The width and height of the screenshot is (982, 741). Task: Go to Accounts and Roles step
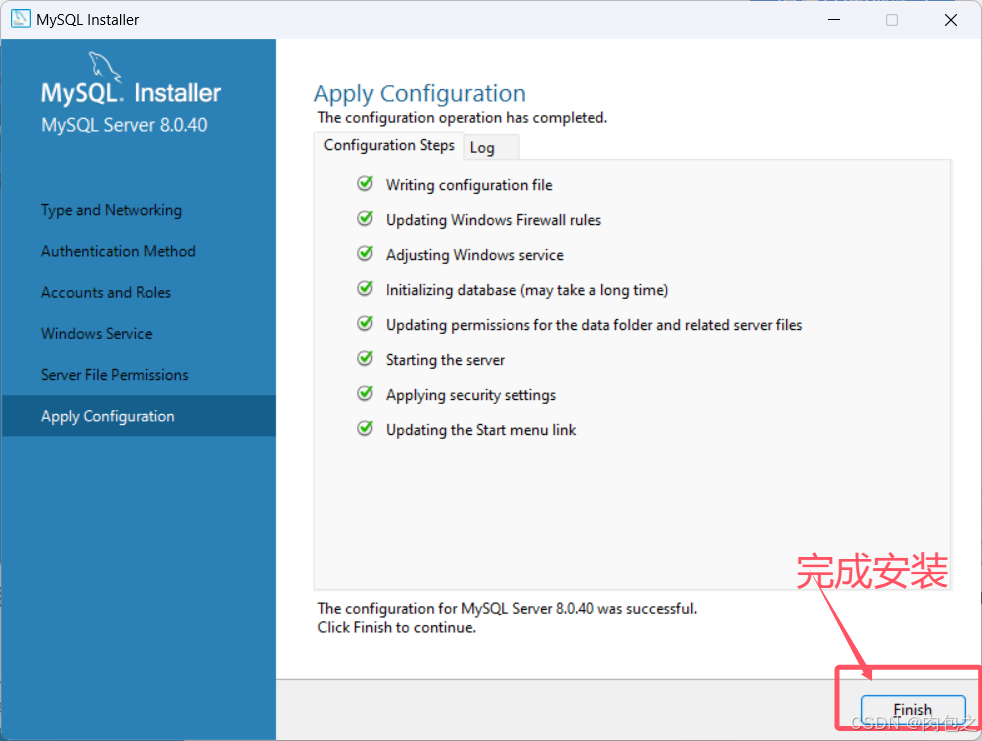pos(106,293)
